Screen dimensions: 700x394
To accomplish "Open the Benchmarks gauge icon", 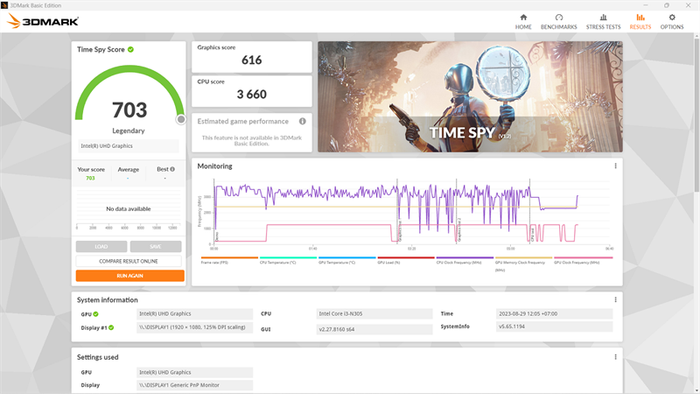I will point(558,17).
